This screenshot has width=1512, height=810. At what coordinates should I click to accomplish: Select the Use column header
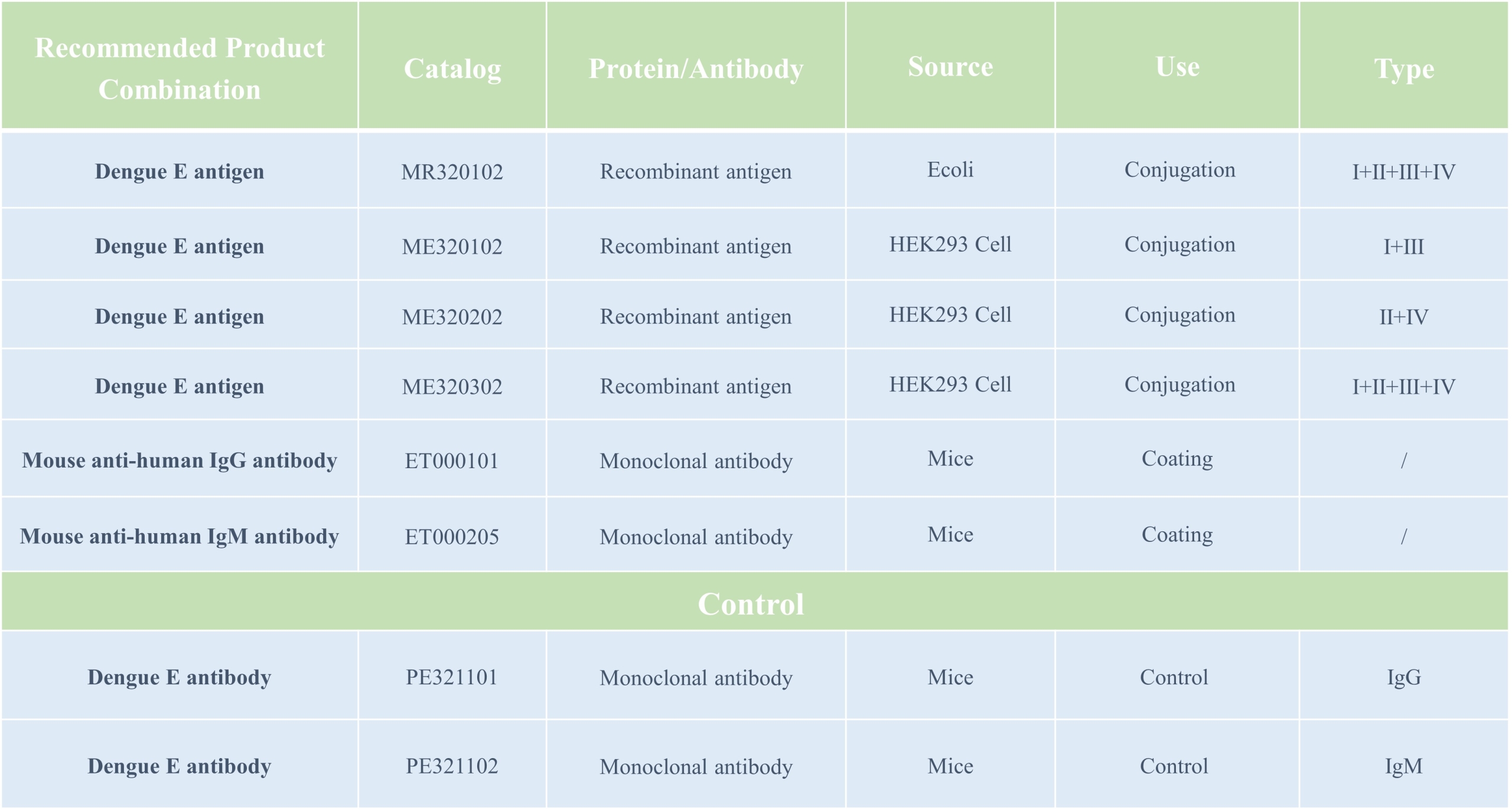tap(1177, 66)
